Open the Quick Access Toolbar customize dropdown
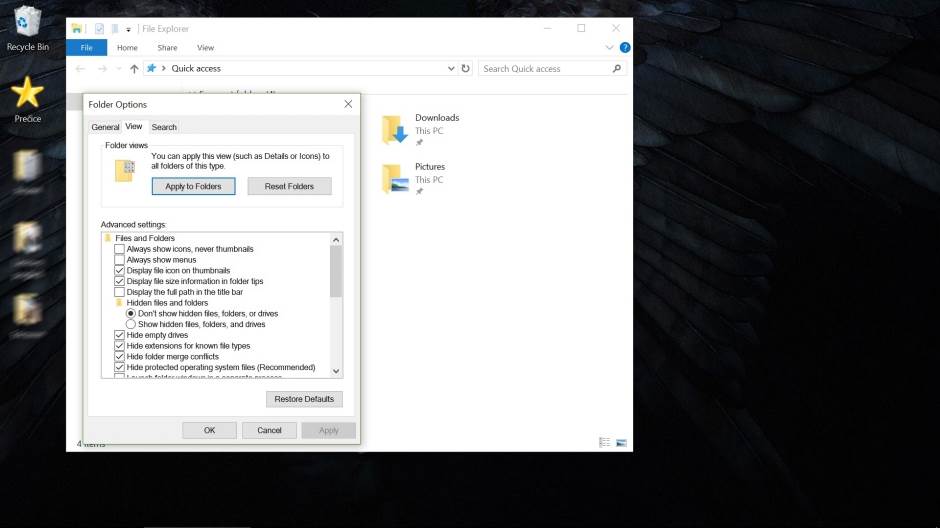The width and height of the screenshot is (940, 528). 127,29
